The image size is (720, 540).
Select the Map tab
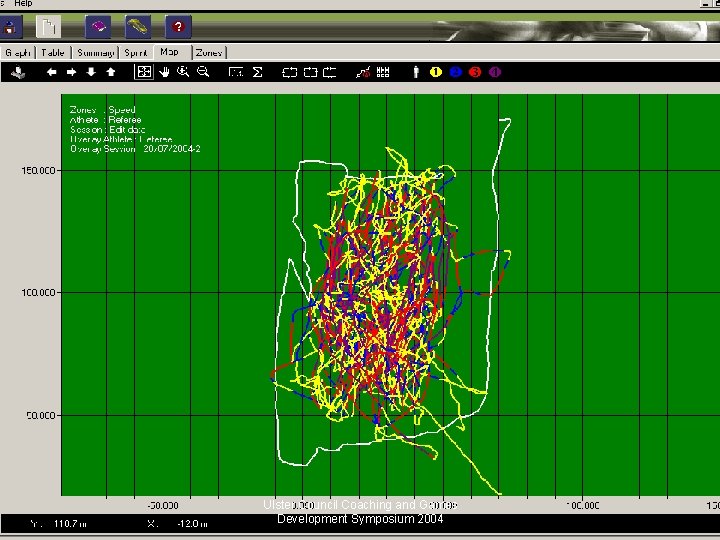tap(170, 52)
